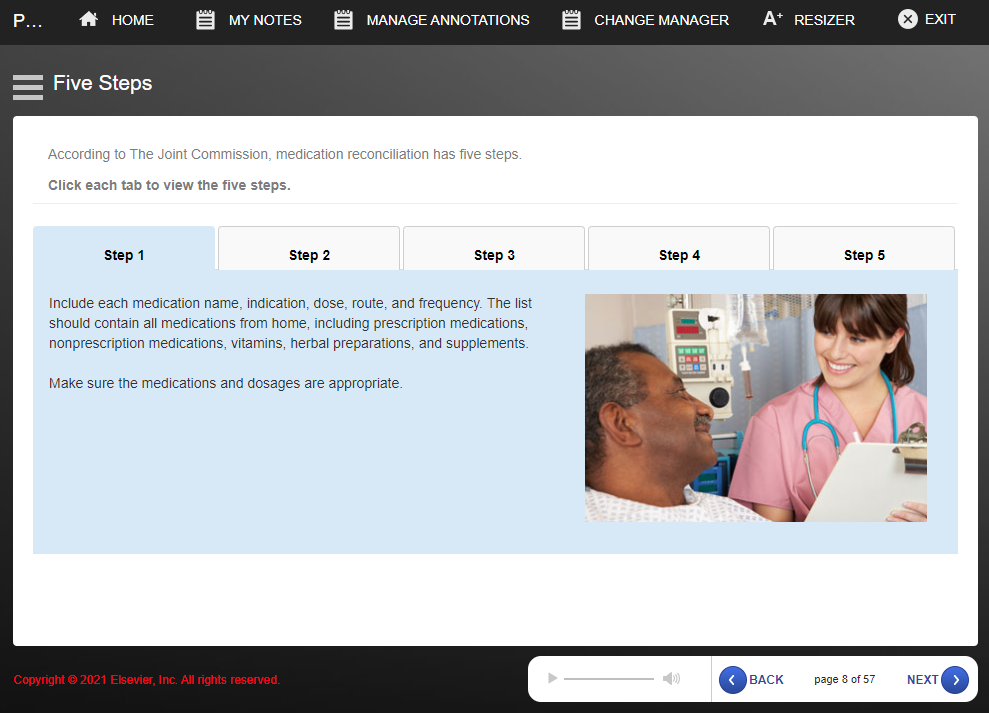Select the Step 4 tab

click(679, 255)
